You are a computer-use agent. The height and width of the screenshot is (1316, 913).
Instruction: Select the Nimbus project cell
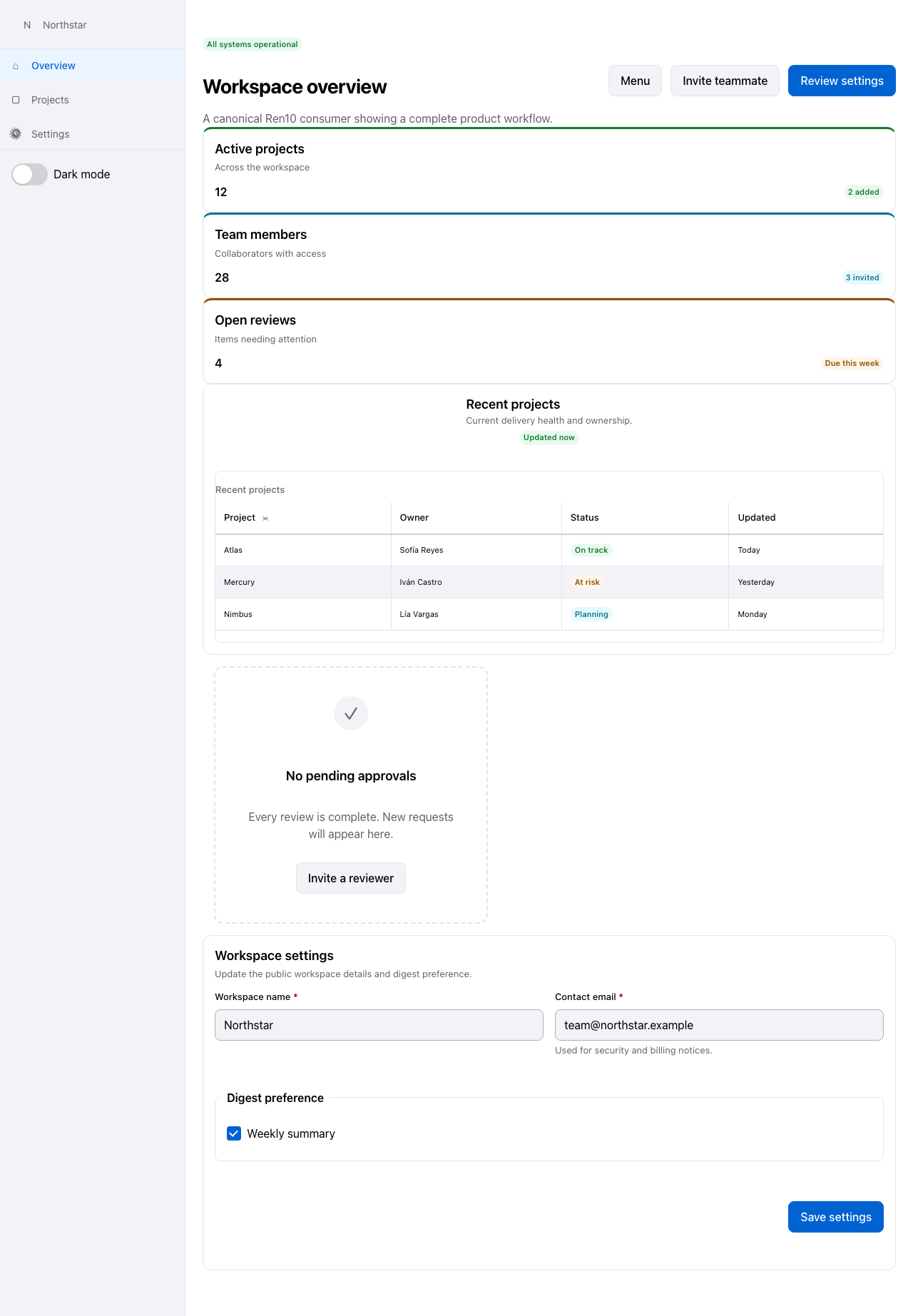pyautogui.click(x=303, y=614)
